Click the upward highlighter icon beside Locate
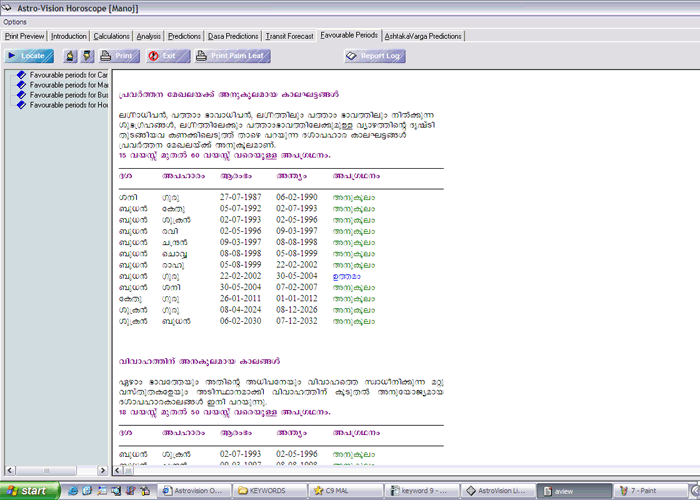Viewport: 700px width, 500px height. (x=70, y=56)
